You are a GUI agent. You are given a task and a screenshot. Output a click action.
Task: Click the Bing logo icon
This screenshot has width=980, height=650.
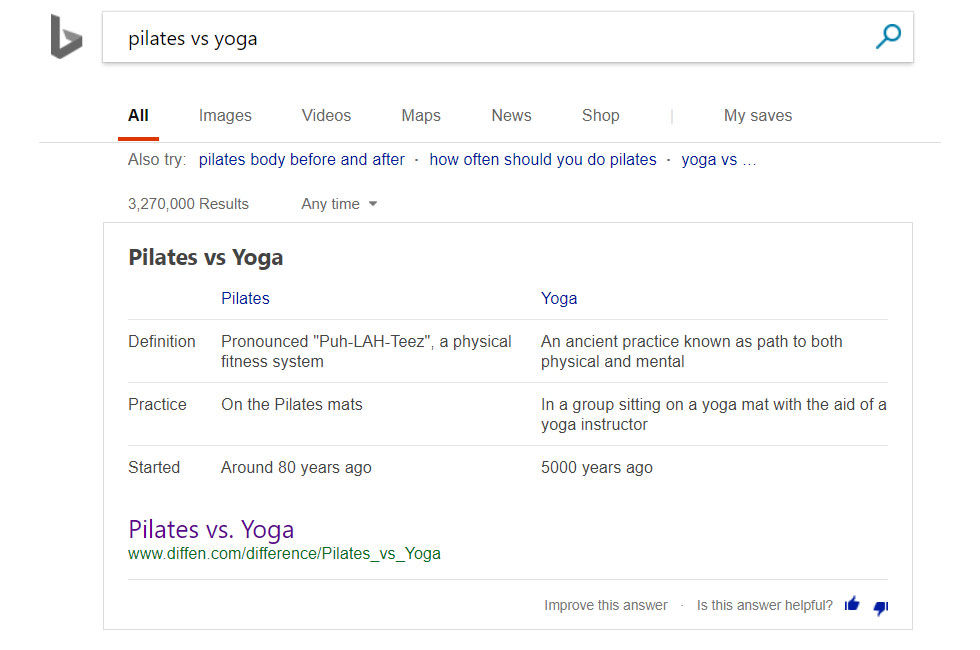[66, 37]
